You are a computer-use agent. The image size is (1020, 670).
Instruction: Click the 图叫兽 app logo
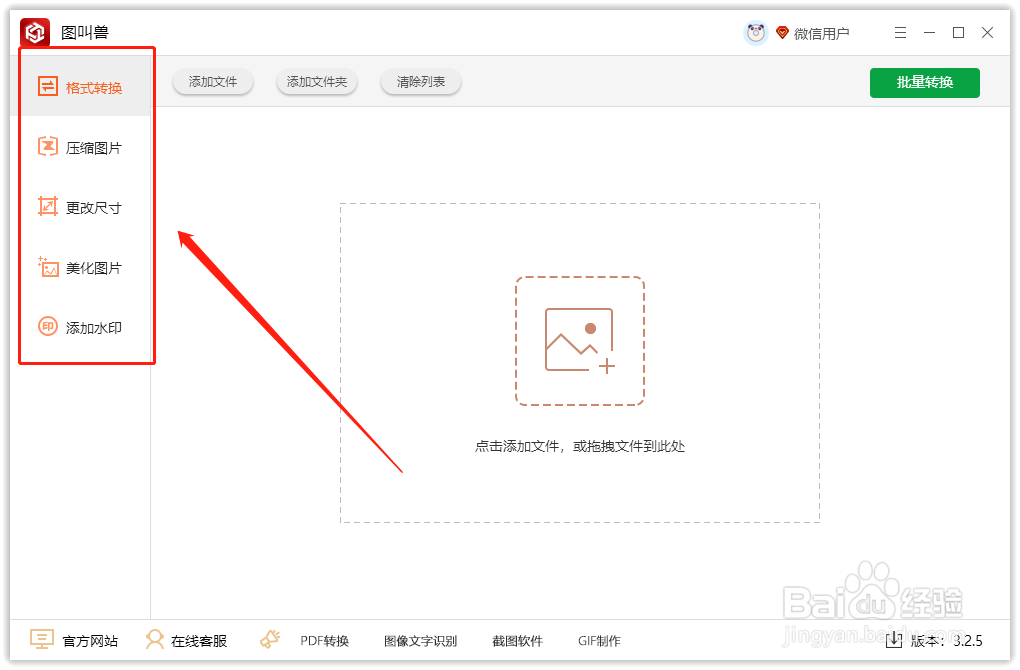[33, 31]
